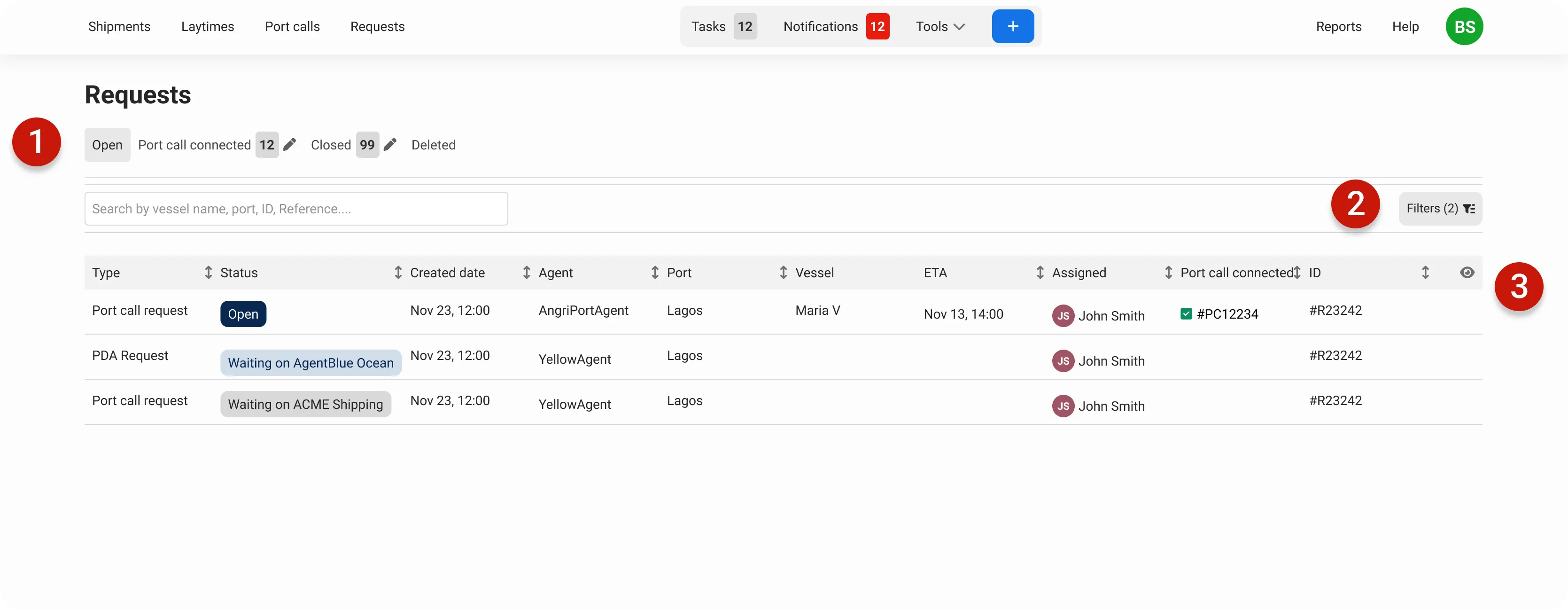Viewport: 1568px width, 610px height.
Task: Click the blue plus create button
Action: coord(1012,26)
